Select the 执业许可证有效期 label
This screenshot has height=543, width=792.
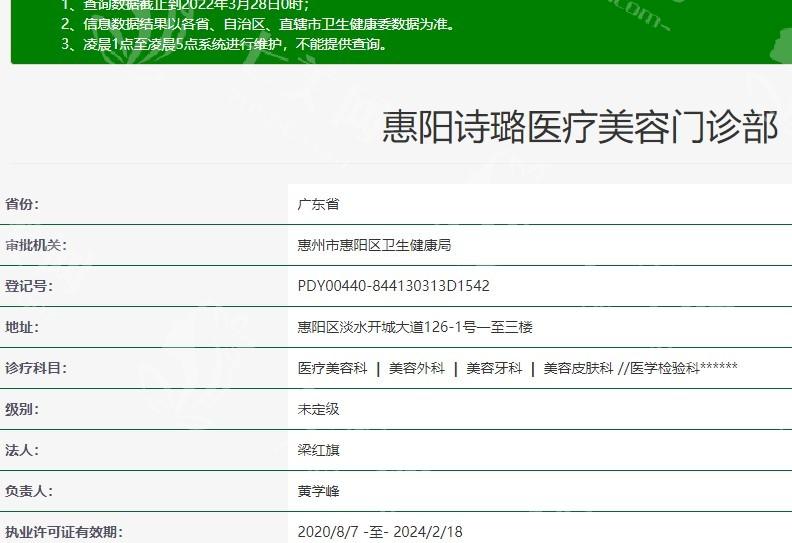[x=64, y=531]
